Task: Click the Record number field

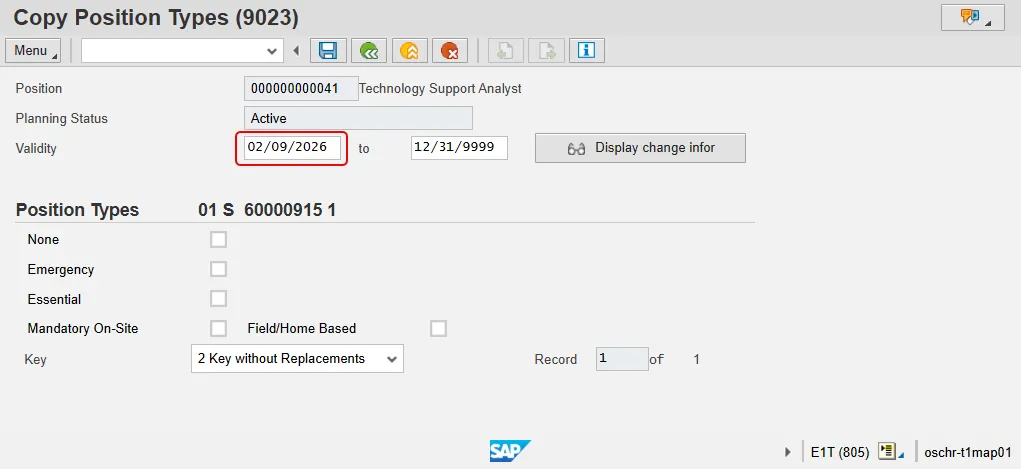Action: tap(622, 359)
